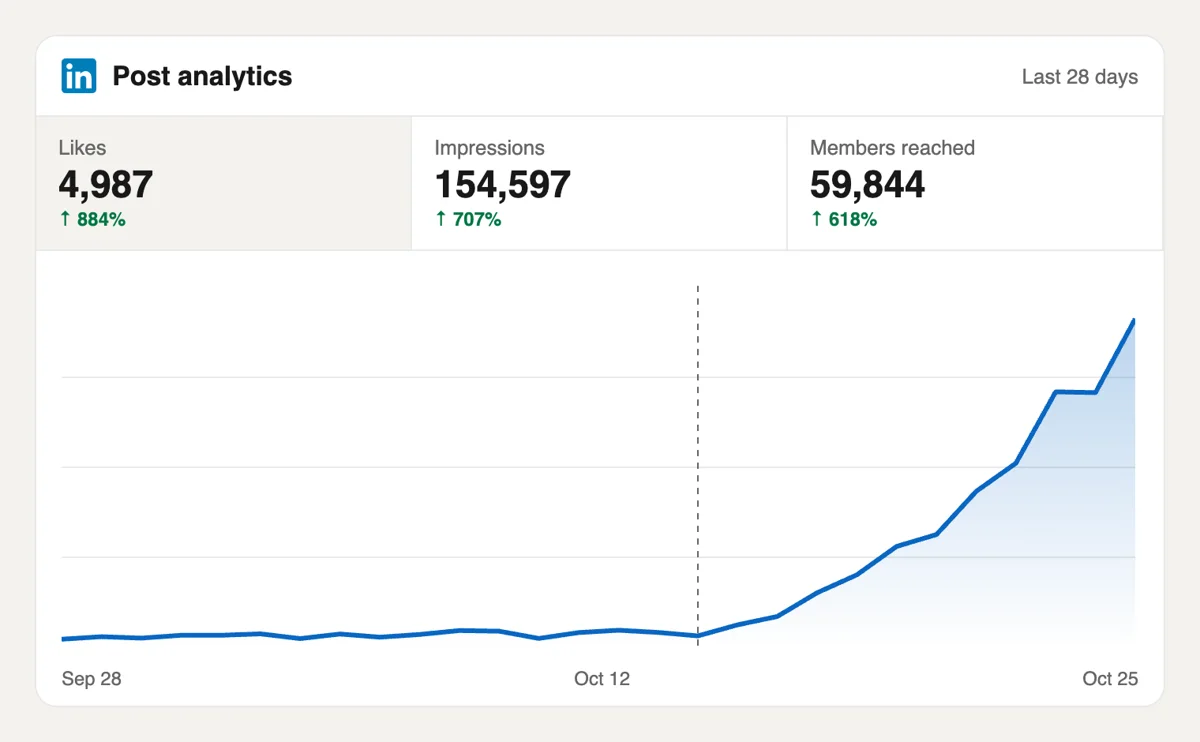Click the 4,987 likes value

pyautogui.click(x=106, y=185)
